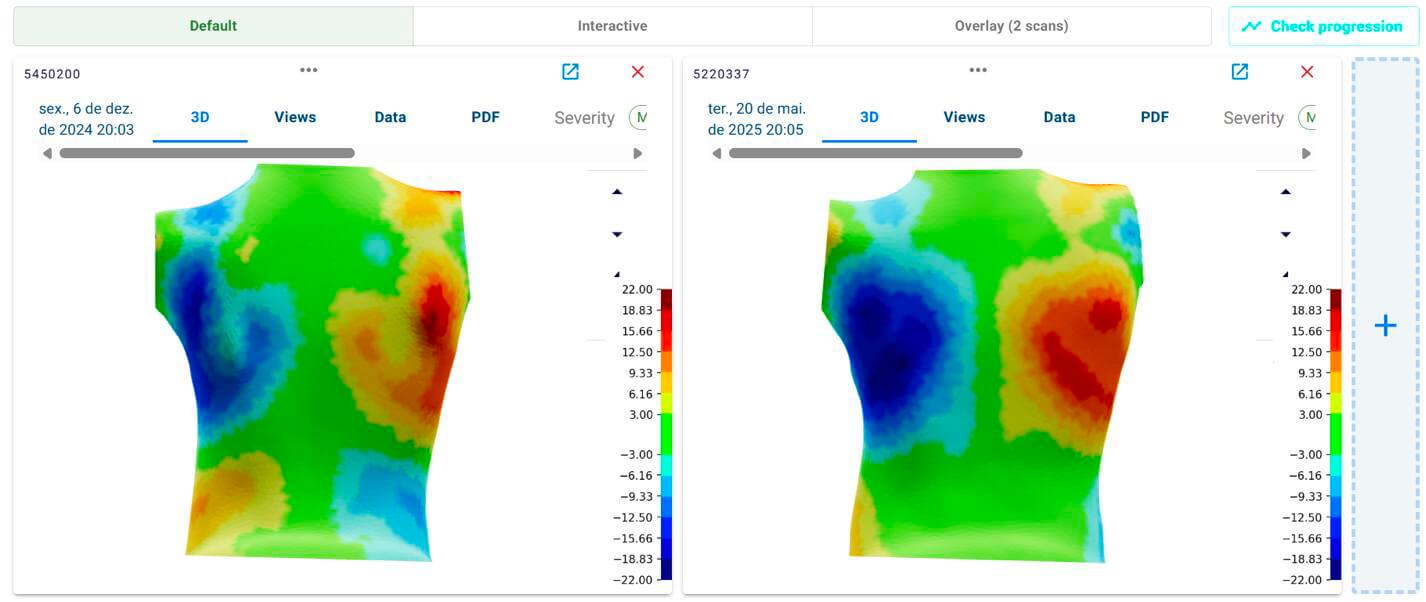
Task: Open the Data tab for scan 5220337
Action: click(x=1058, y=117)
